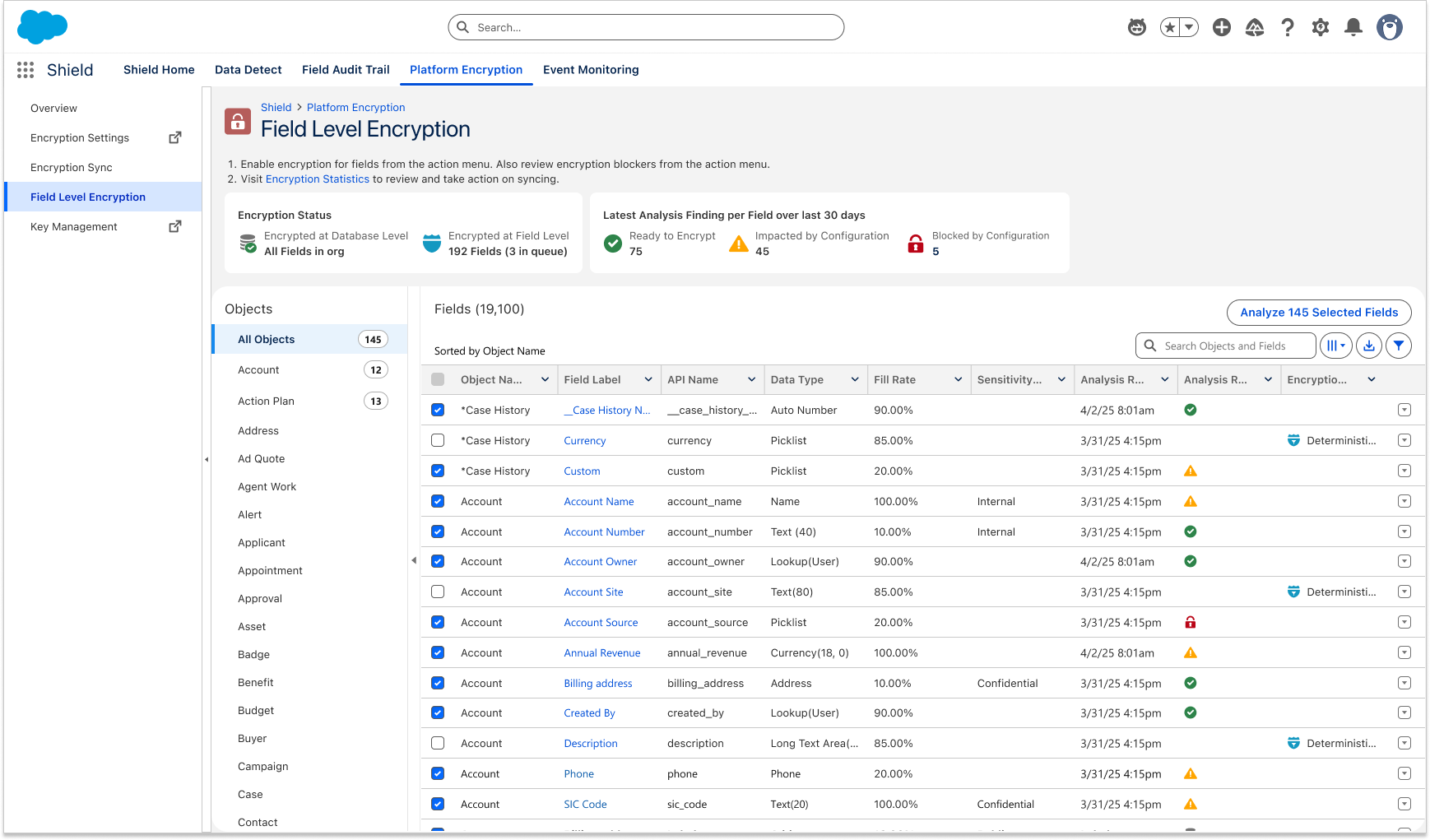Open the Account Owner field link
Viewport: 1430px width, 840px height.
coord(601,561)
